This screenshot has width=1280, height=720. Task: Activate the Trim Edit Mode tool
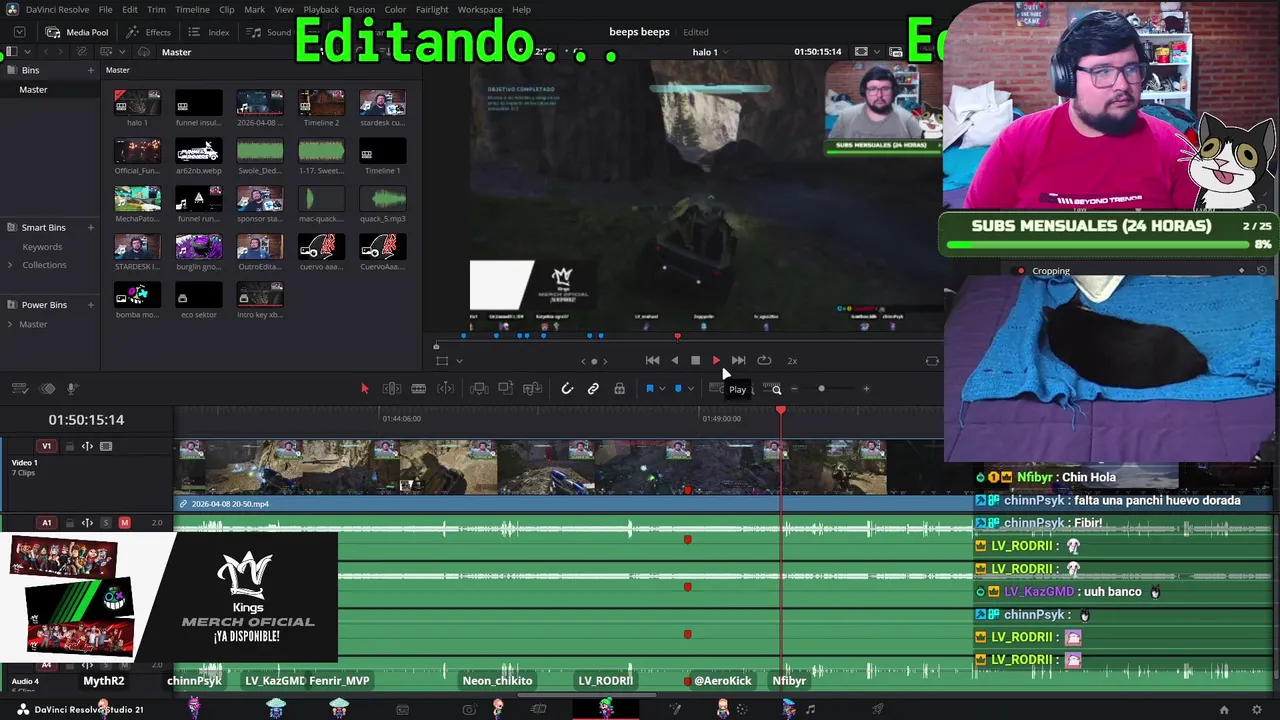(392, 389)
